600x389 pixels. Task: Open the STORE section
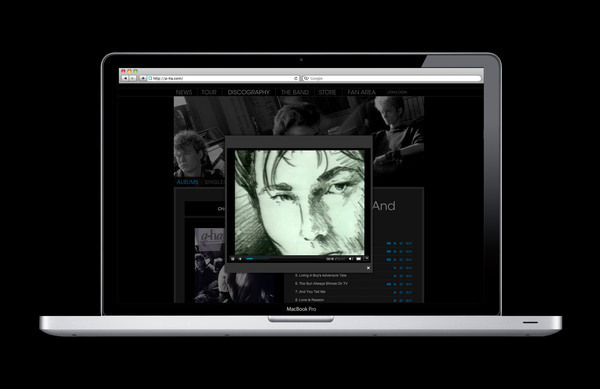[x=328, y=92]
